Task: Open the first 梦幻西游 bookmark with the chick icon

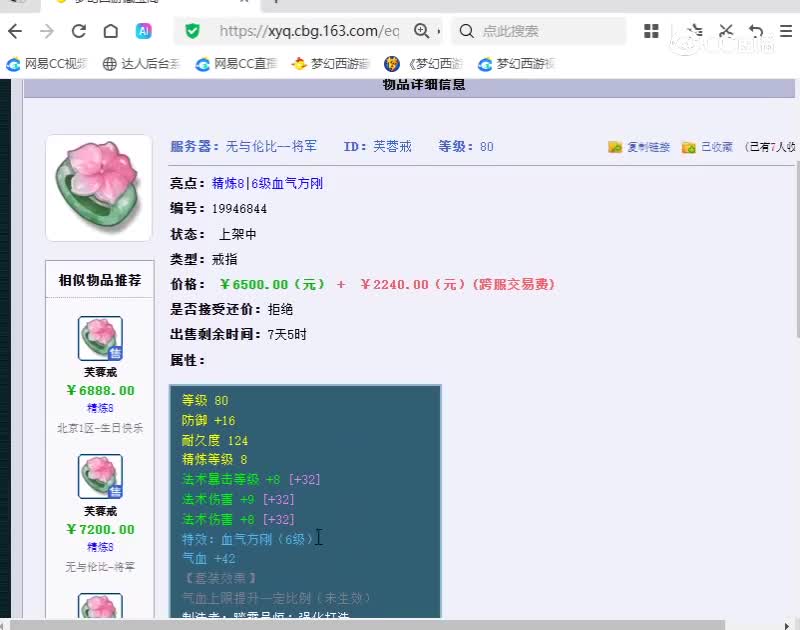Action: (x=331, y=64)
